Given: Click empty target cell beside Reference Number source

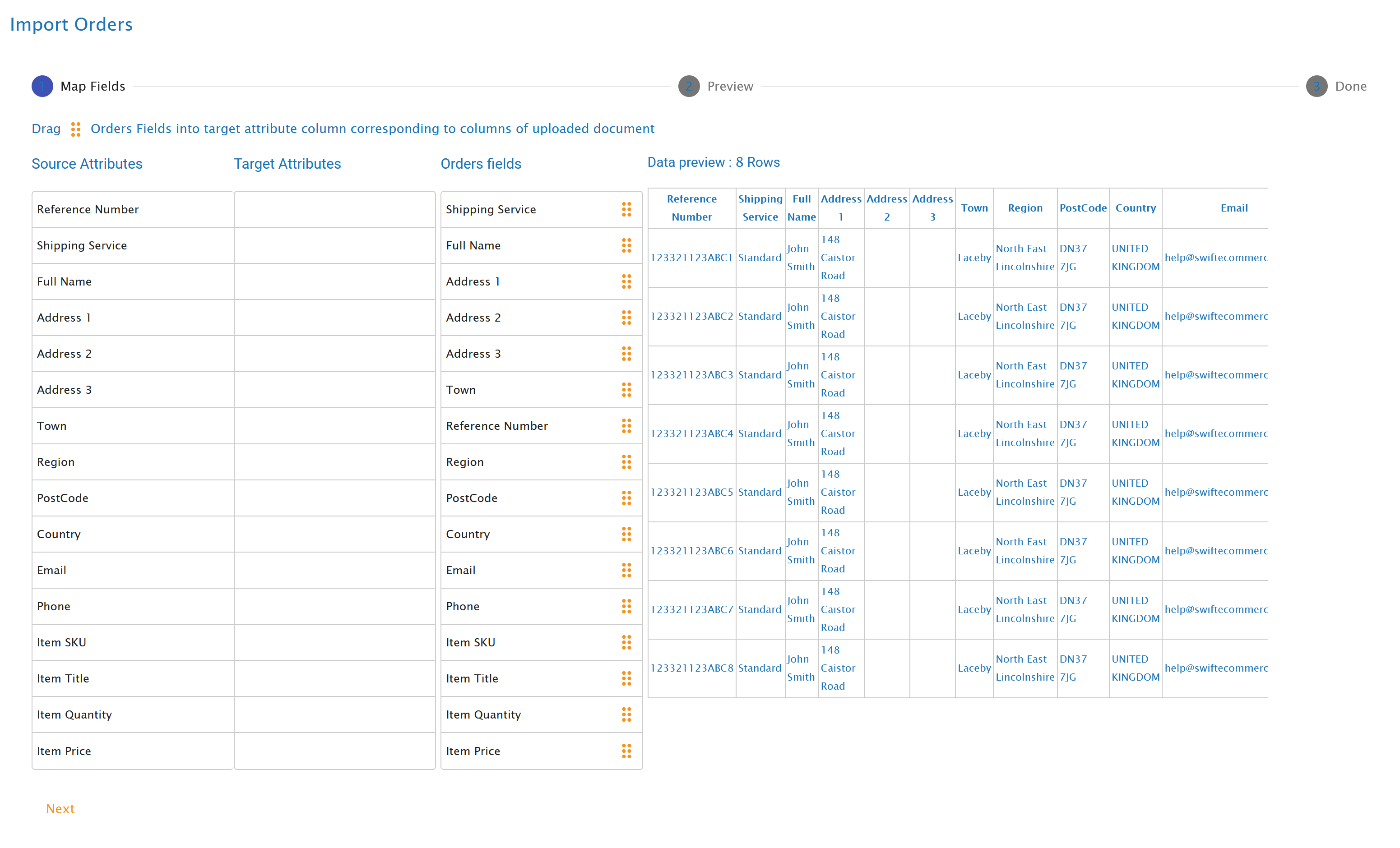Looking at the screenshot, I should [335, 210].
